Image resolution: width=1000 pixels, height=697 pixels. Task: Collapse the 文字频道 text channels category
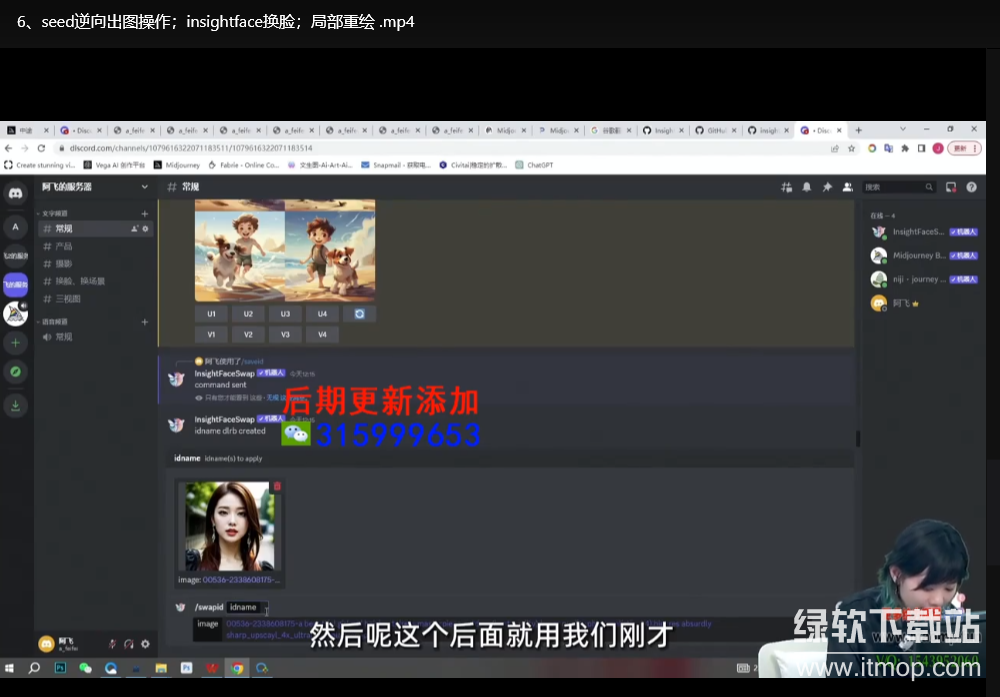pos(55,214)
